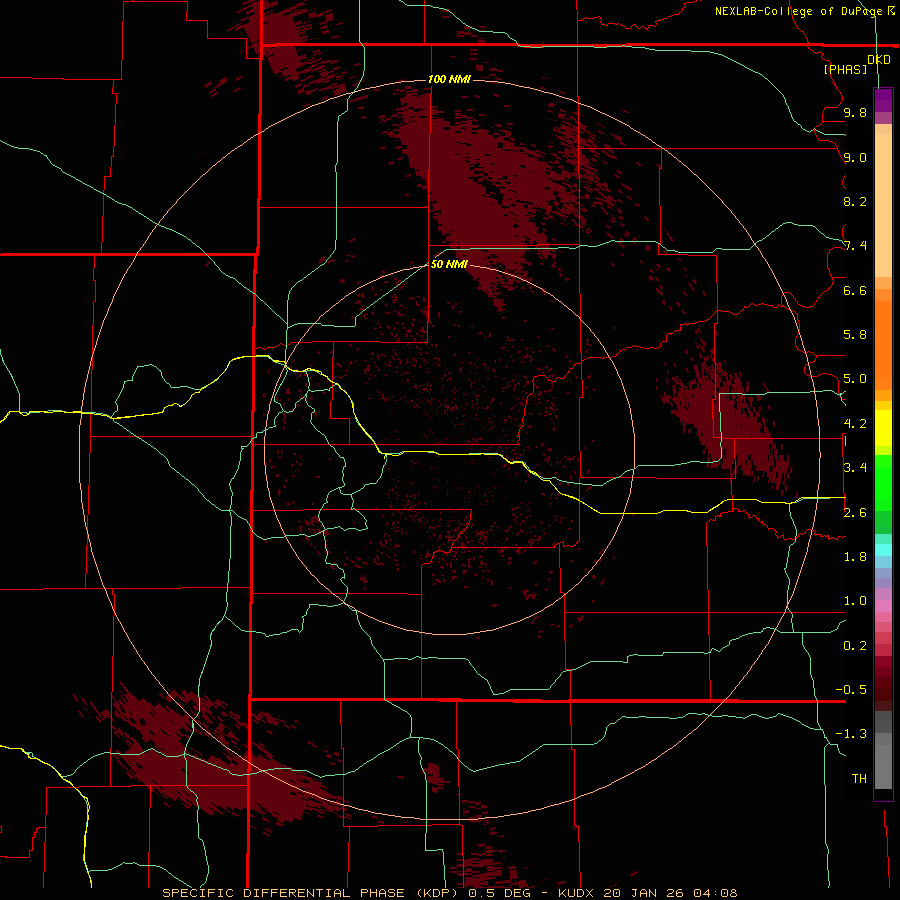This screenshot has width=900, height=900.
Task: Click the 1.8 scale value
Action: [x=855, y=557]
